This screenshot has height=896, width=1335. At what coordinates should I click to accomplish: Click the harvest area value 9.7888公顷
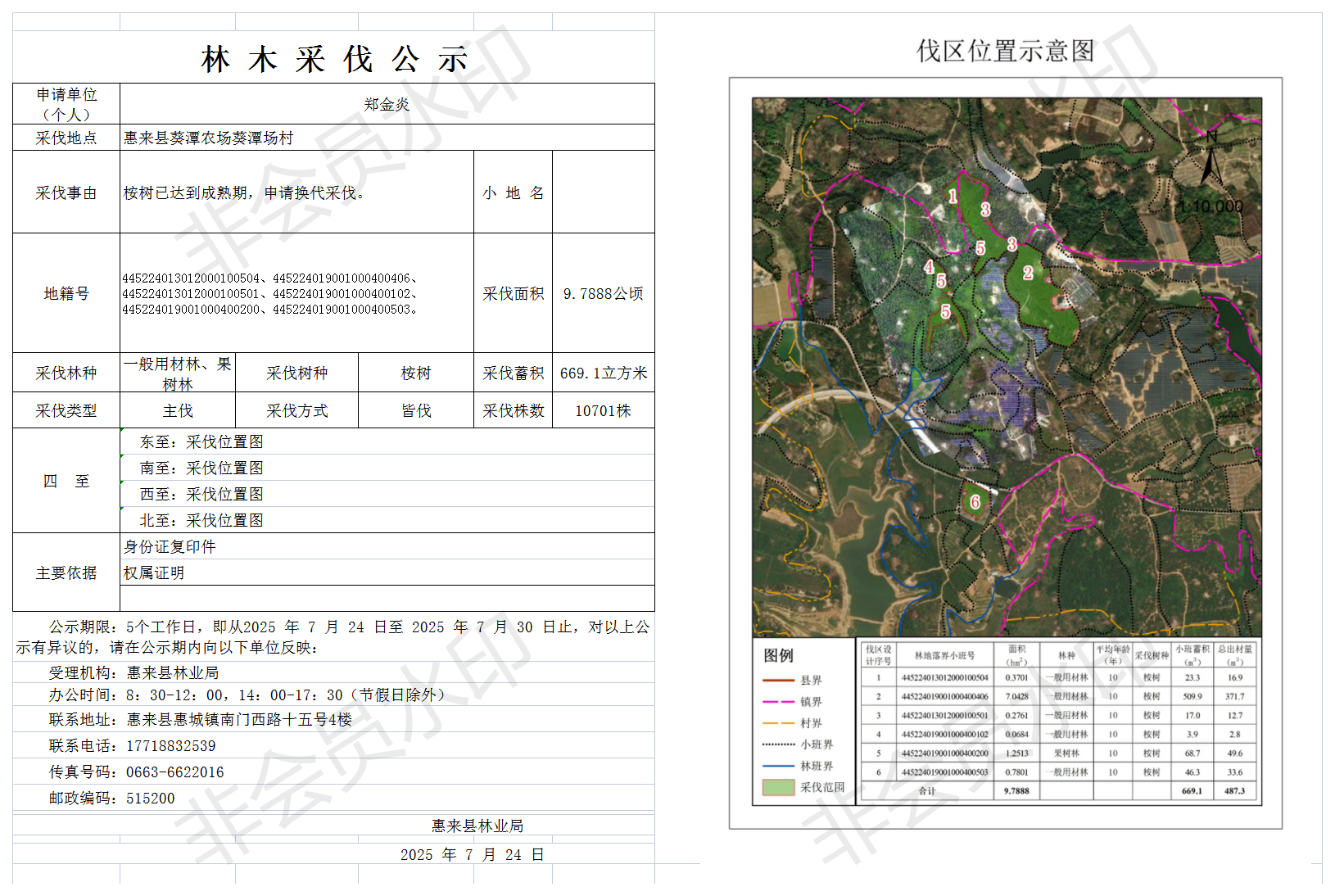coord(603,294)
